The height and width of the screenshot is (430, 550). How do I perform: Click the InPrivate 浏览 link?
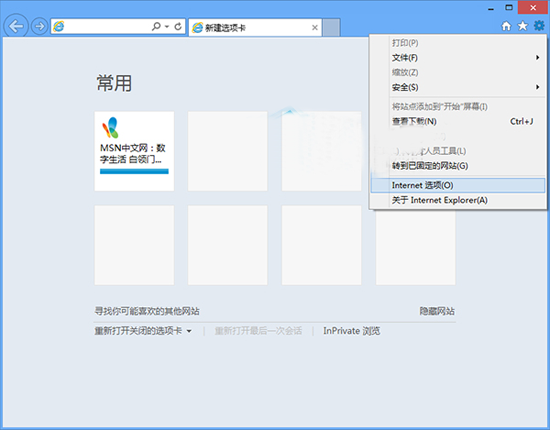[x=351, y=331]
